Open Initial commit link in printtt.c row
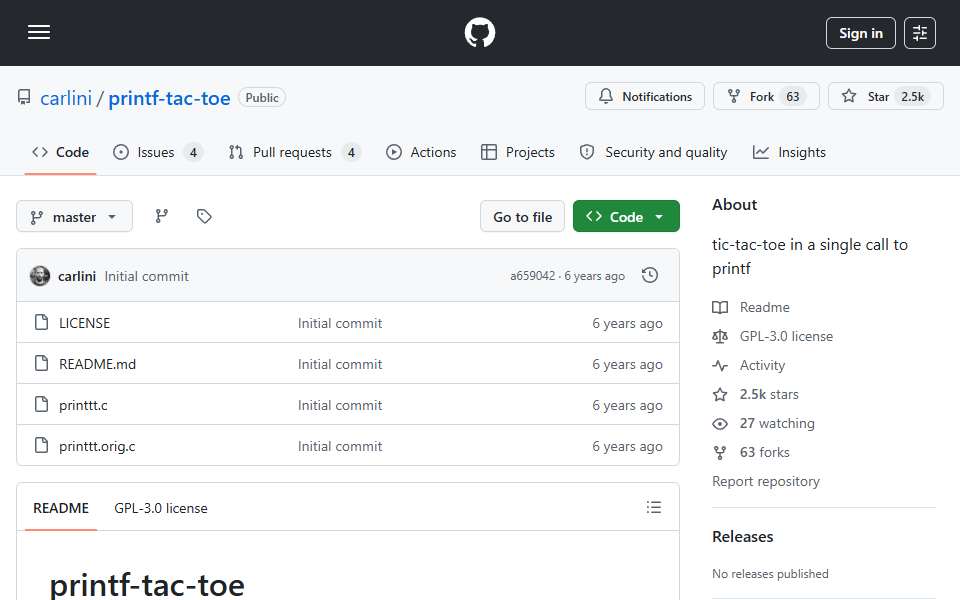Screen dimensions: 960x600 click(340, 405)
